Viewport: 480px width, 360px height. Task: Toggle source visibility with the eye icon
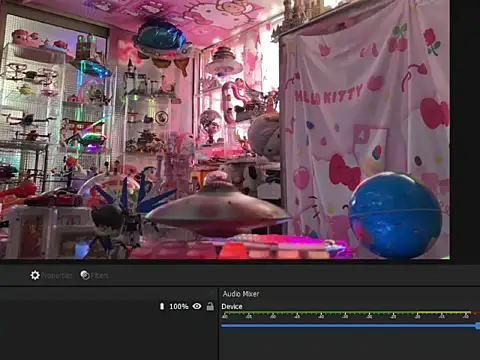[197, 306]
